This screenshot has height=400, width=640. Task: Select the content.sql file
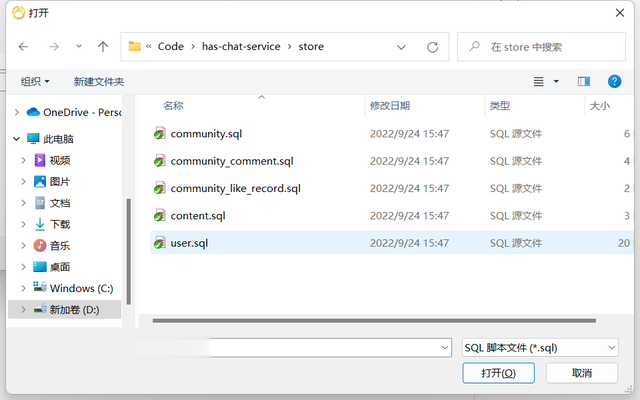198,216
